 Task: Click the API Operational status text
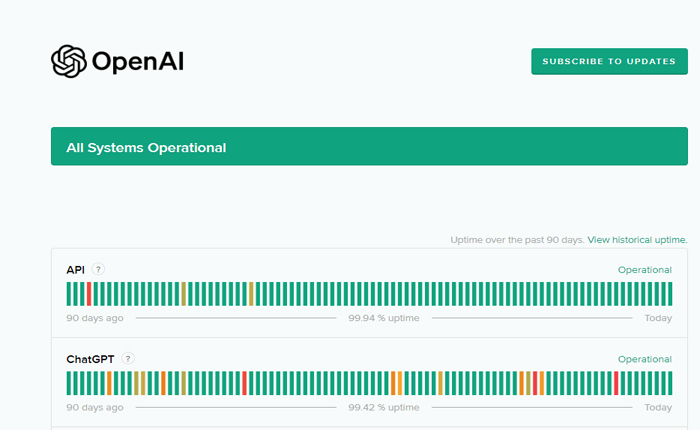(x=644, y=270)
